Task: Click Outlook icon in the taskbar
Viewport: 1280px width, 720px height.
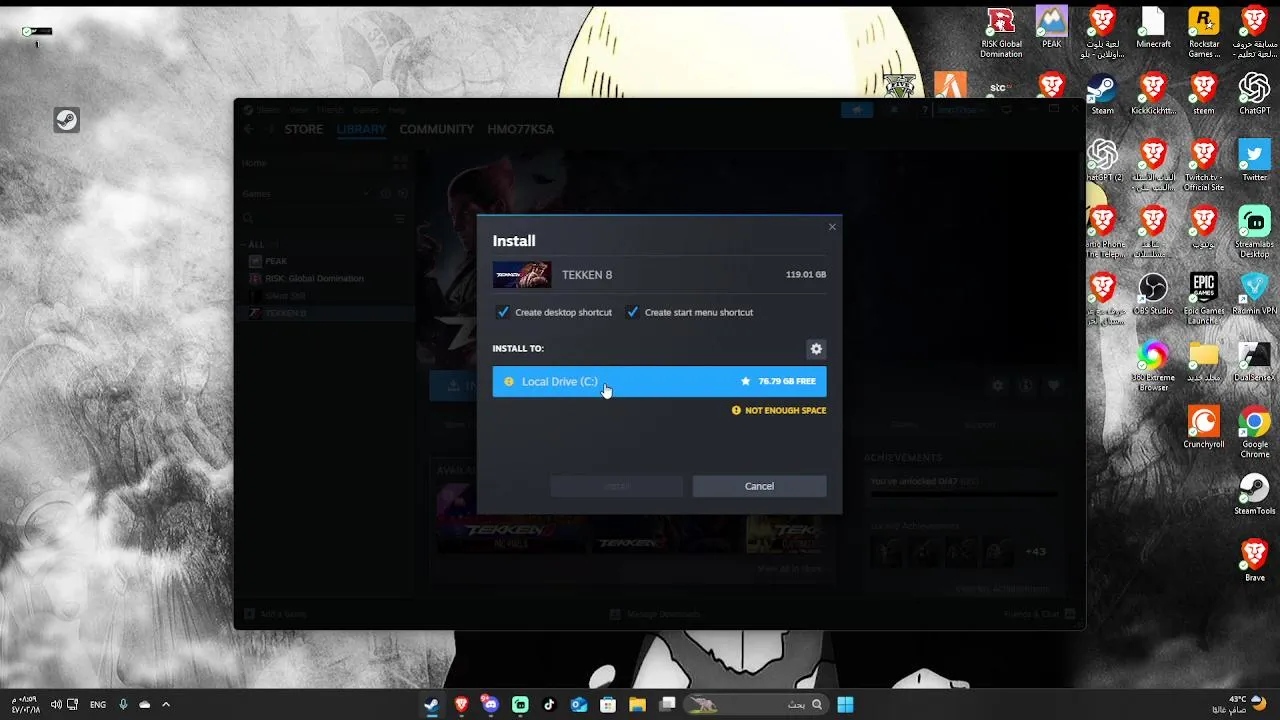Action: pos(578,704)
